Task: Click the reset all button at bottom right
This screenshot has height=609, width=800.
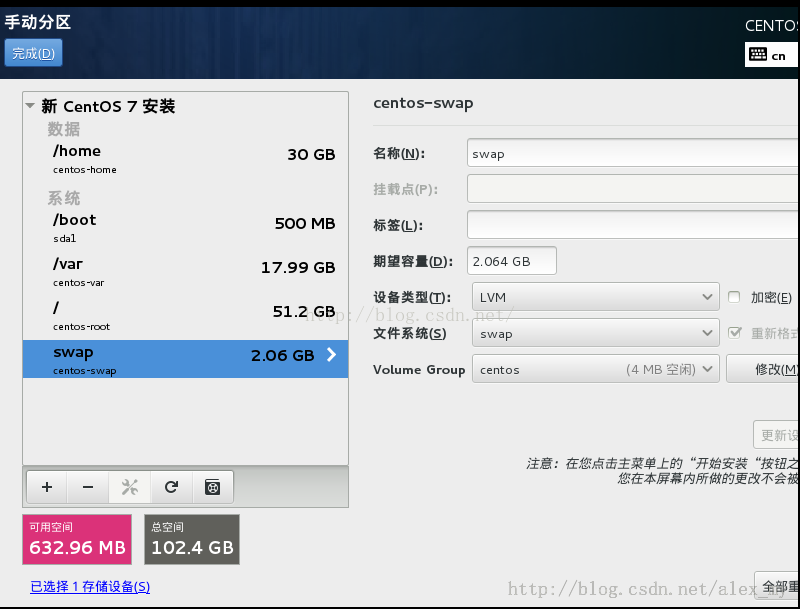Action: (x=777, y=586)
